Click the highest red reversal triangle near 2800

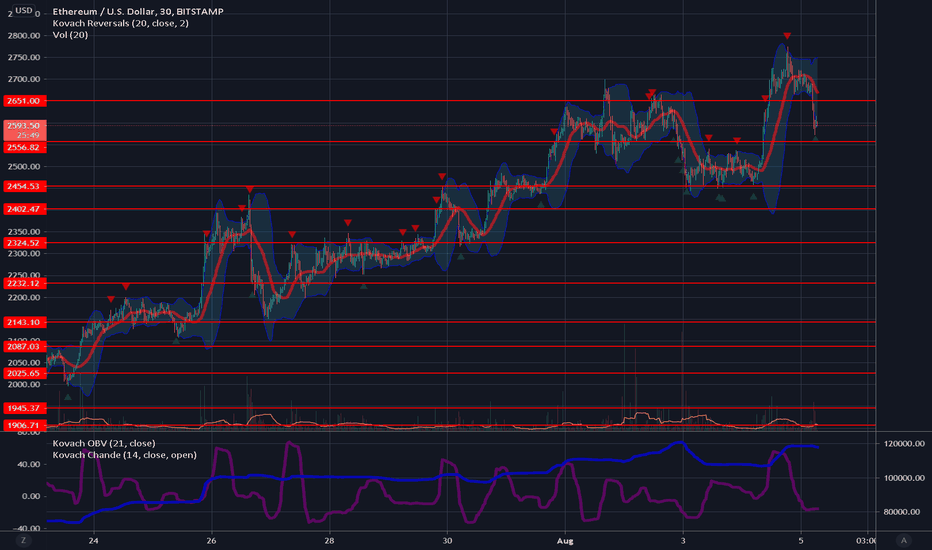(787, 36)
